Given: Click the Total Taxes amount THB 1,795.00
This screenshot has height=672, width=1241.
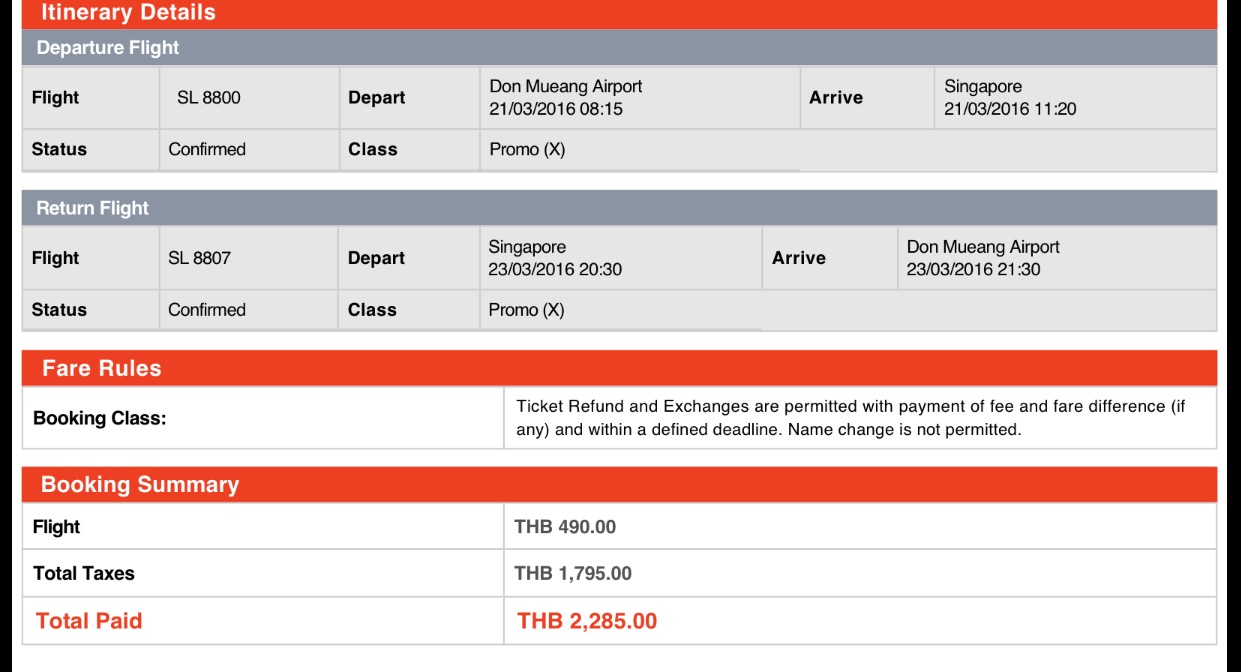Looking at the screenshot, I should pyautogui.click(x=573, y=573).
